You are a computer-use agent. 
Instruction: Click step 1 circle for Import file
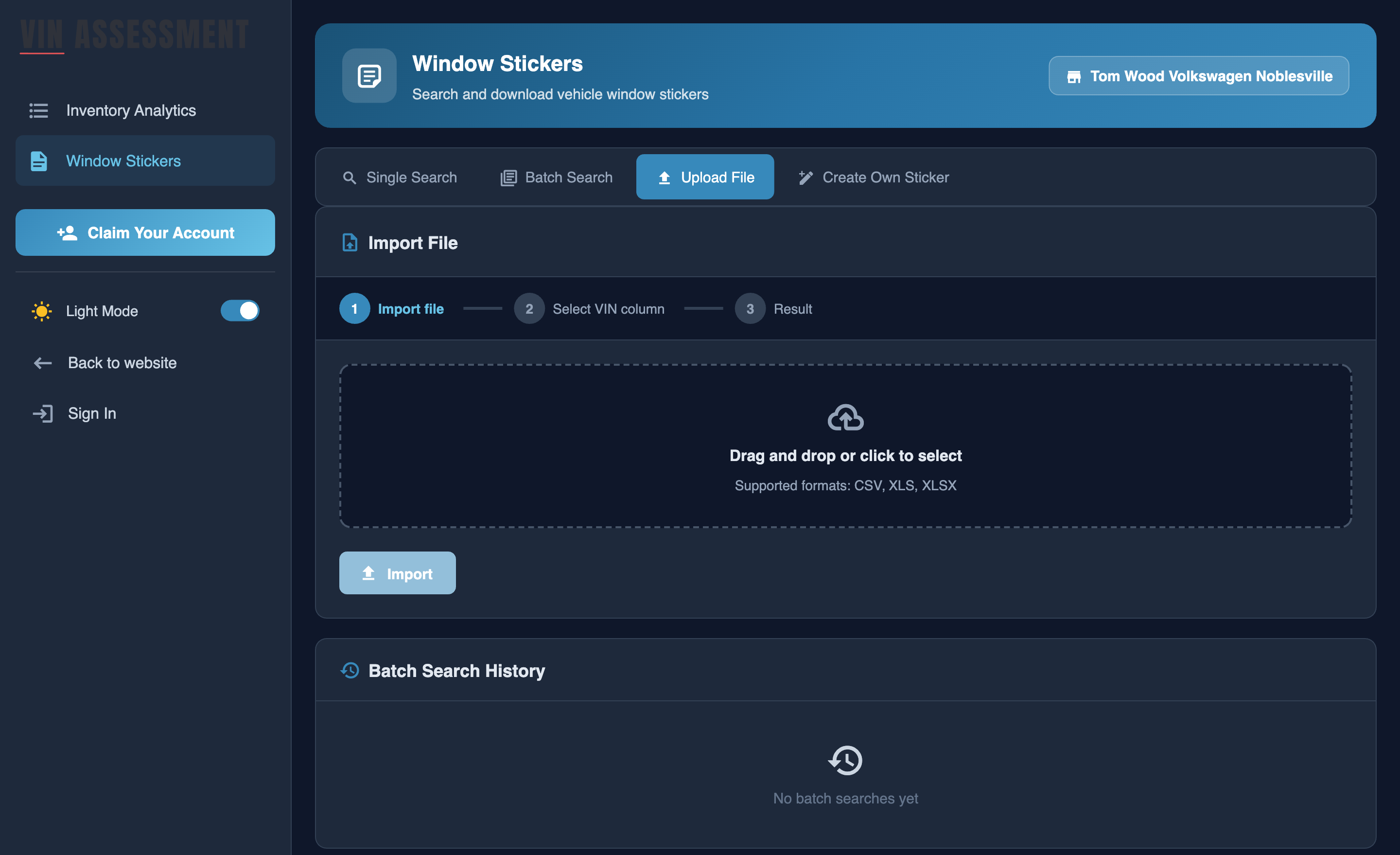click(354, 309)
